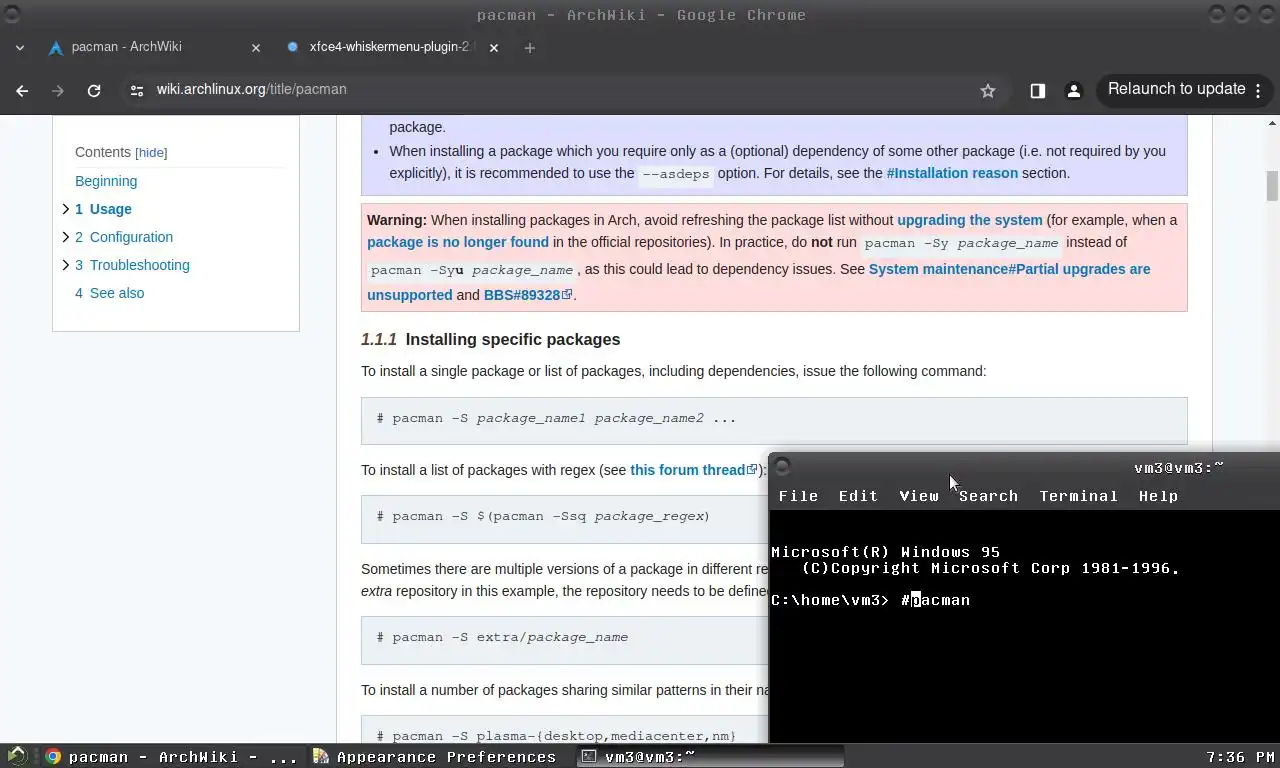Click the 'pacman -S extra/package_name' code block
The width and height of the screenshot is (1280, 768).
coord(565,638)
